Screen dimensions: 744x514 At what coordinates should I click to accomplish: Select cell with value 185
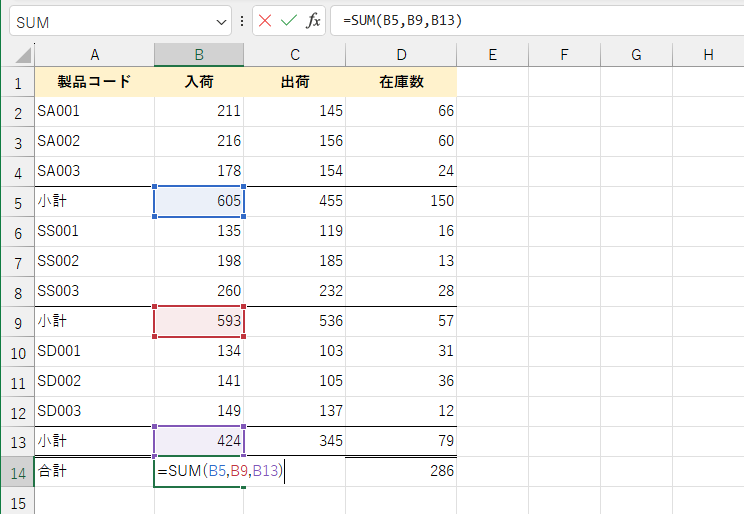coord(295,262)
